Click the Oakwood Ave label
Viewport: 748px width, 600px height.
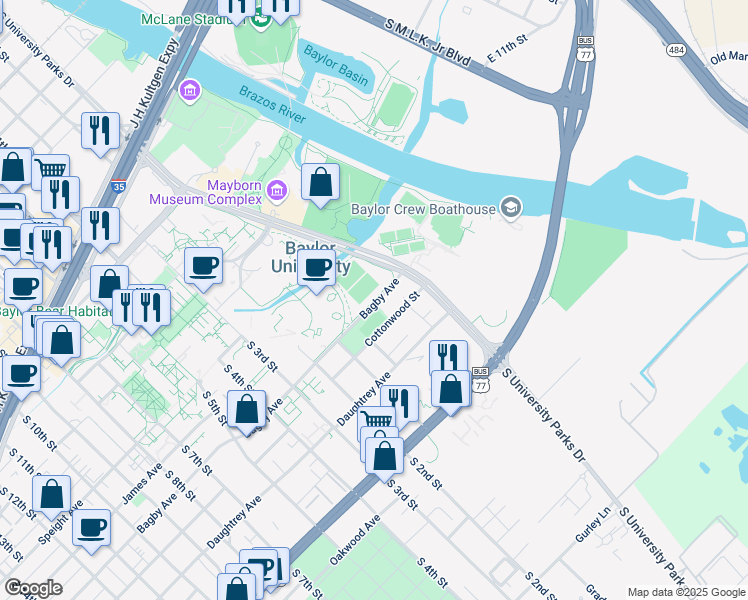click(x=355, y=540)
